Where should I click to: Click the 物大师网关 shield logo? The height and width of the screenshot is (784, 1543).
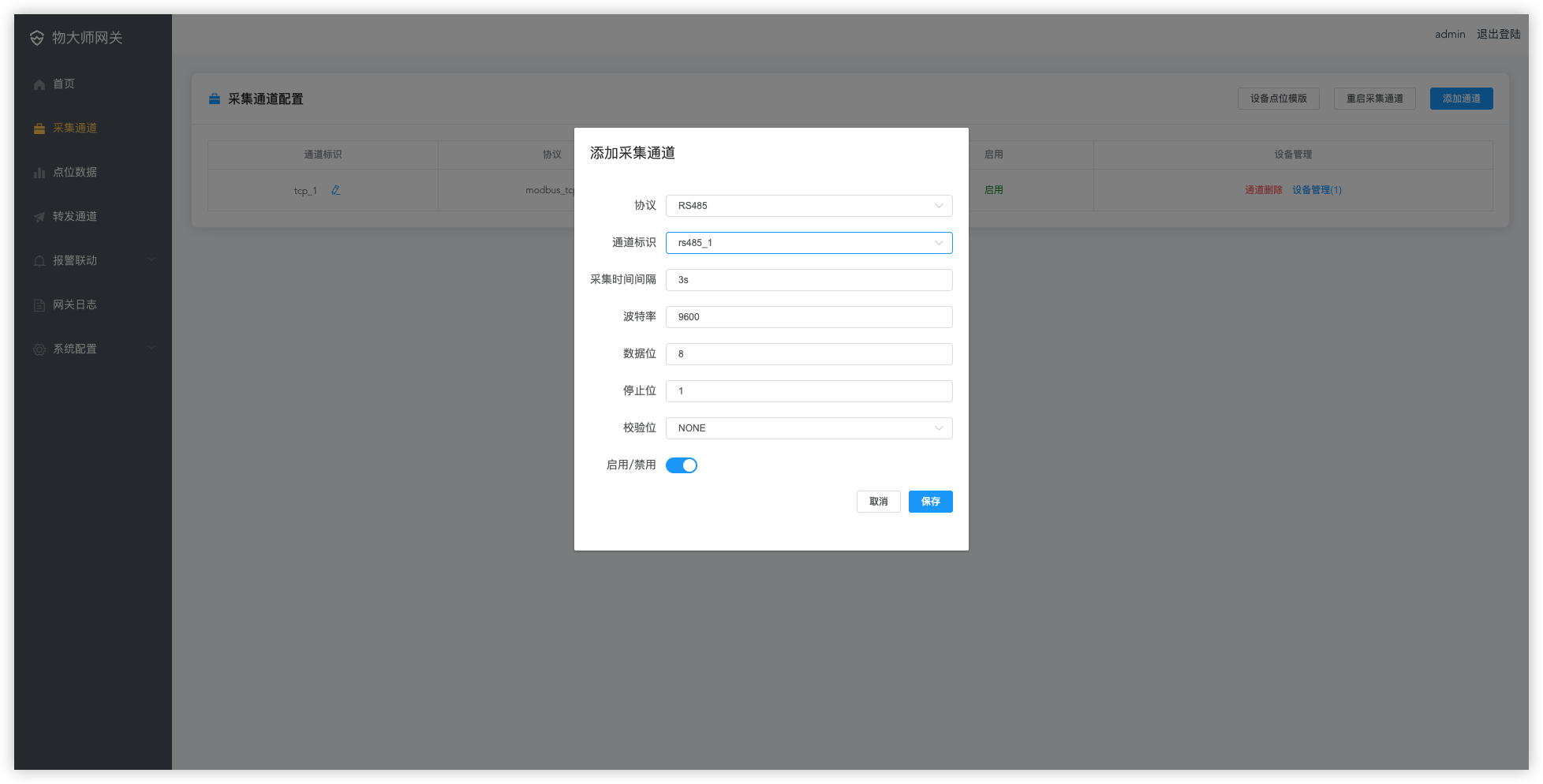coord(37,38)
